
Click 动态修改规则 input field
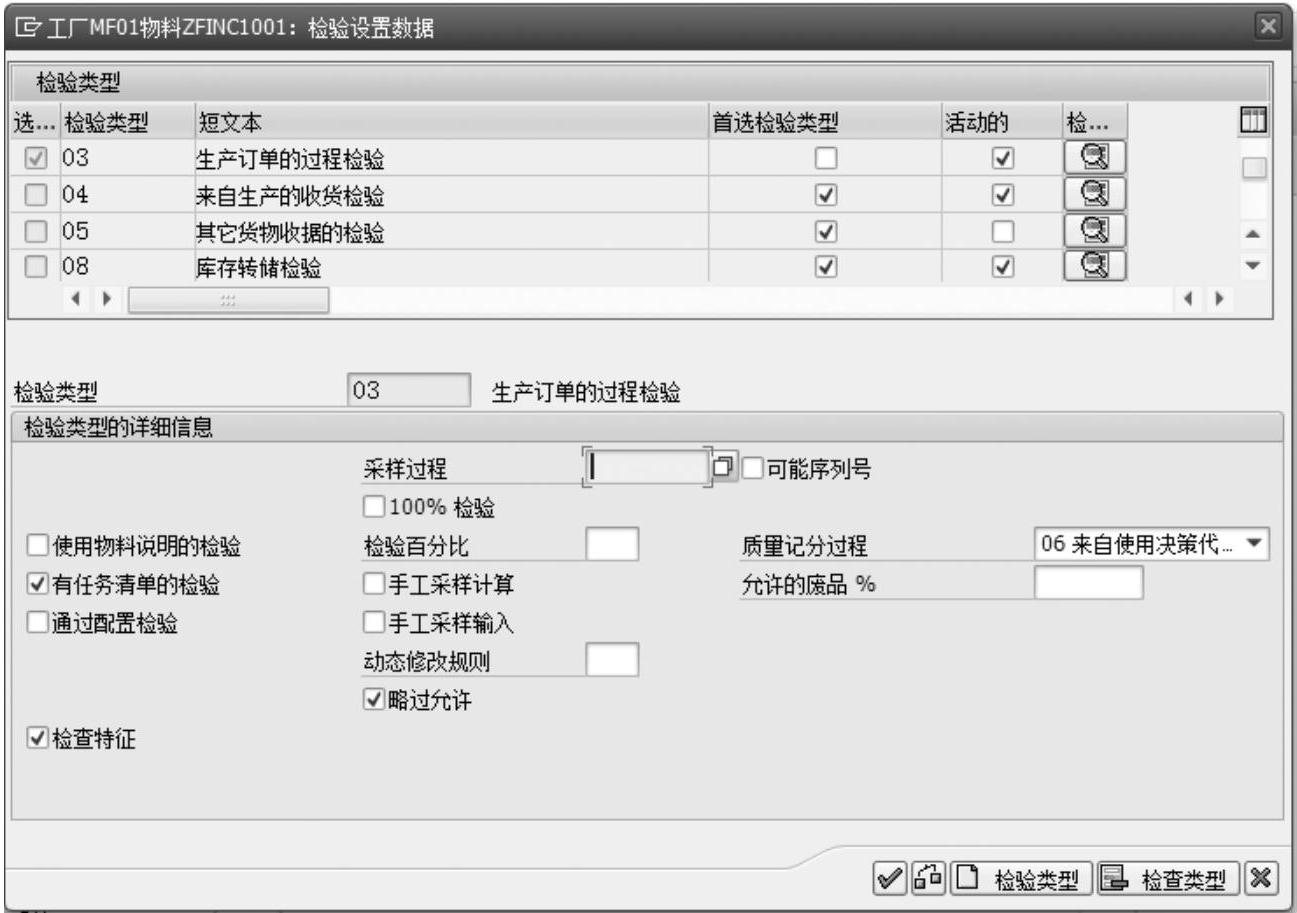[612, 660]
